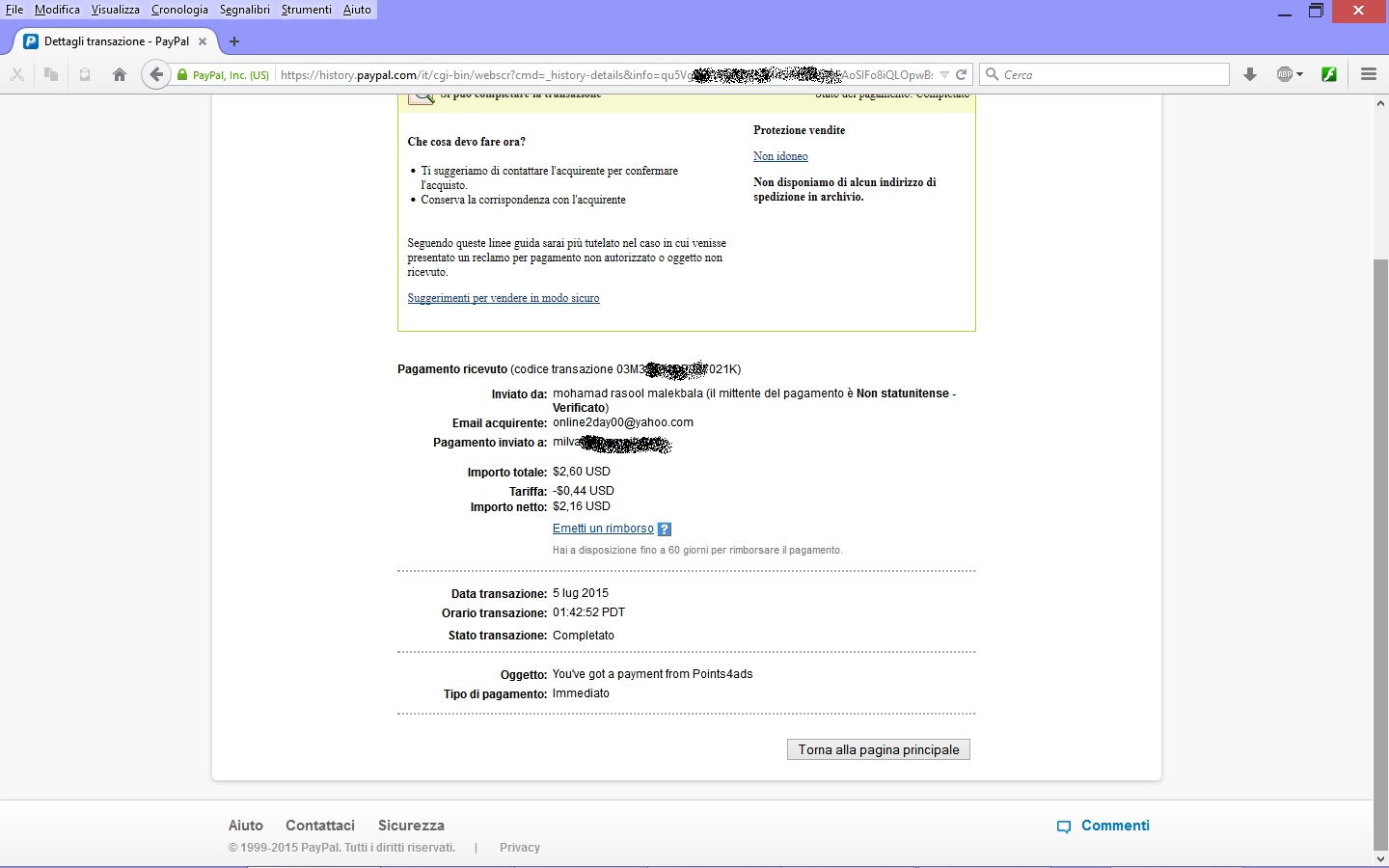This screenshot has width=1389, height=868.
Task: Open the downloads arrow icon
Action: (x=1250, y=74)
